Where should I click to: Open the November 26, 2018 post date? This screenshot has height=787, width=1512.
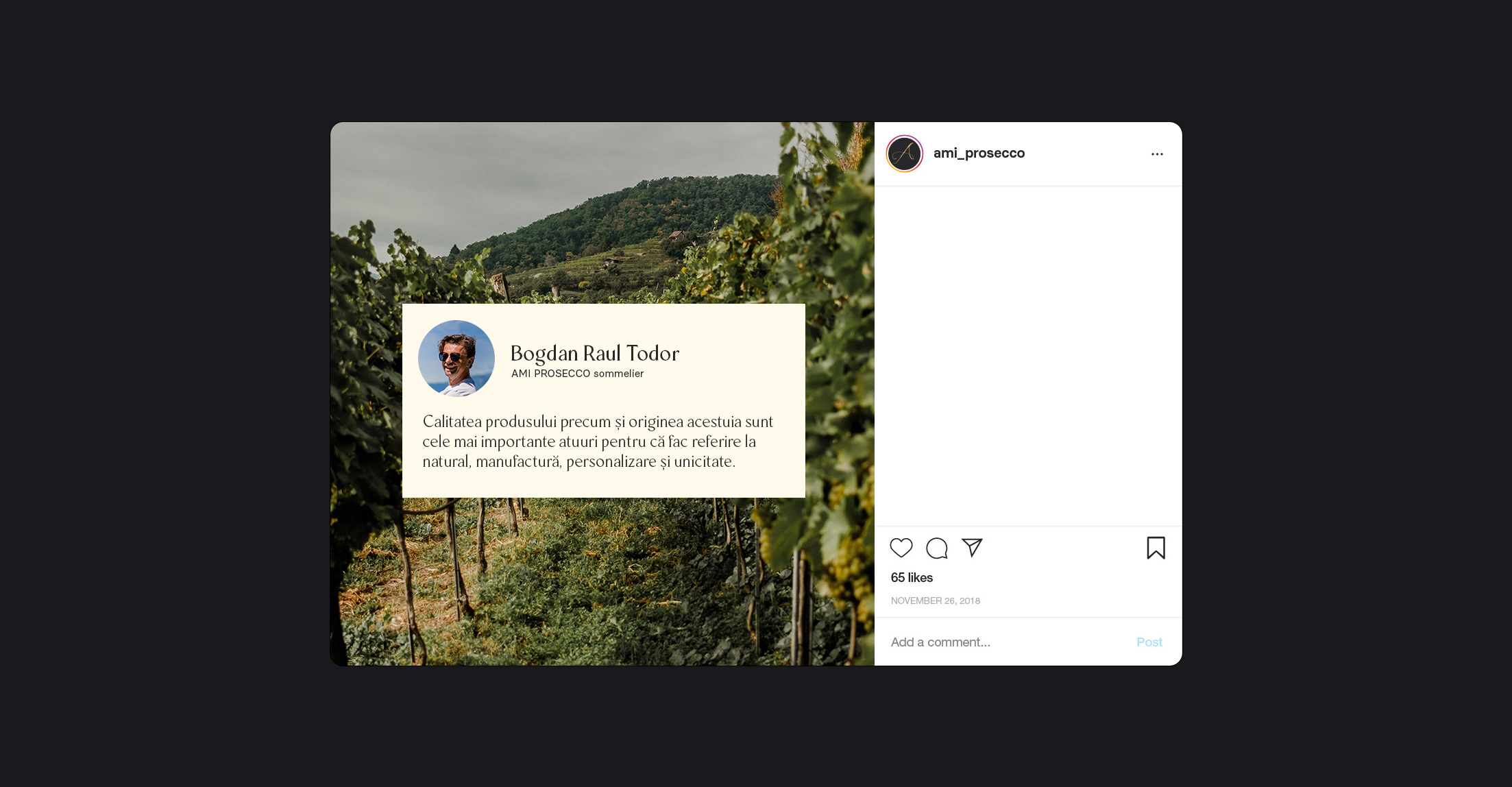pos(936,601)
